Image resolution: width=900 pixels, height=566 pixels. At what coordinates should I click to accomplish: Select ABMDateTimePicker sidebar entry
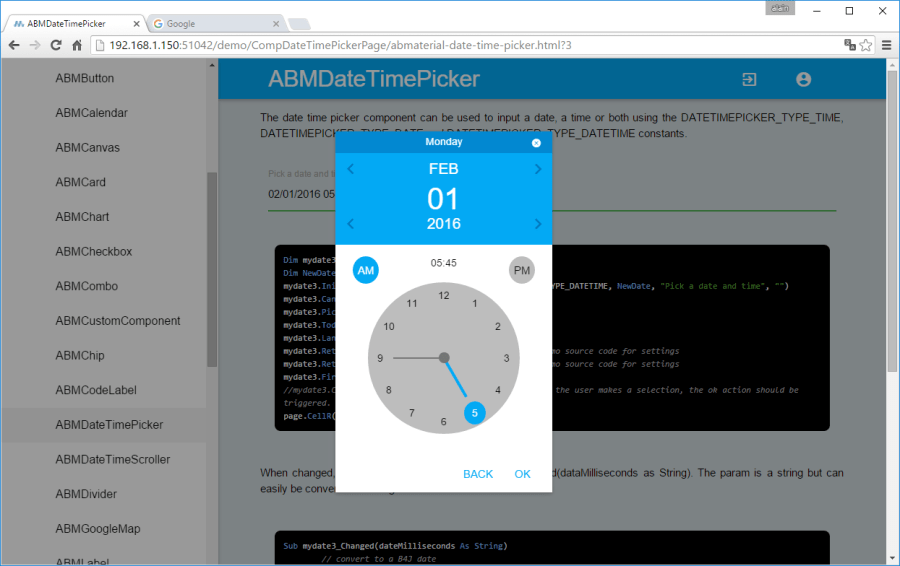[104, 425]
